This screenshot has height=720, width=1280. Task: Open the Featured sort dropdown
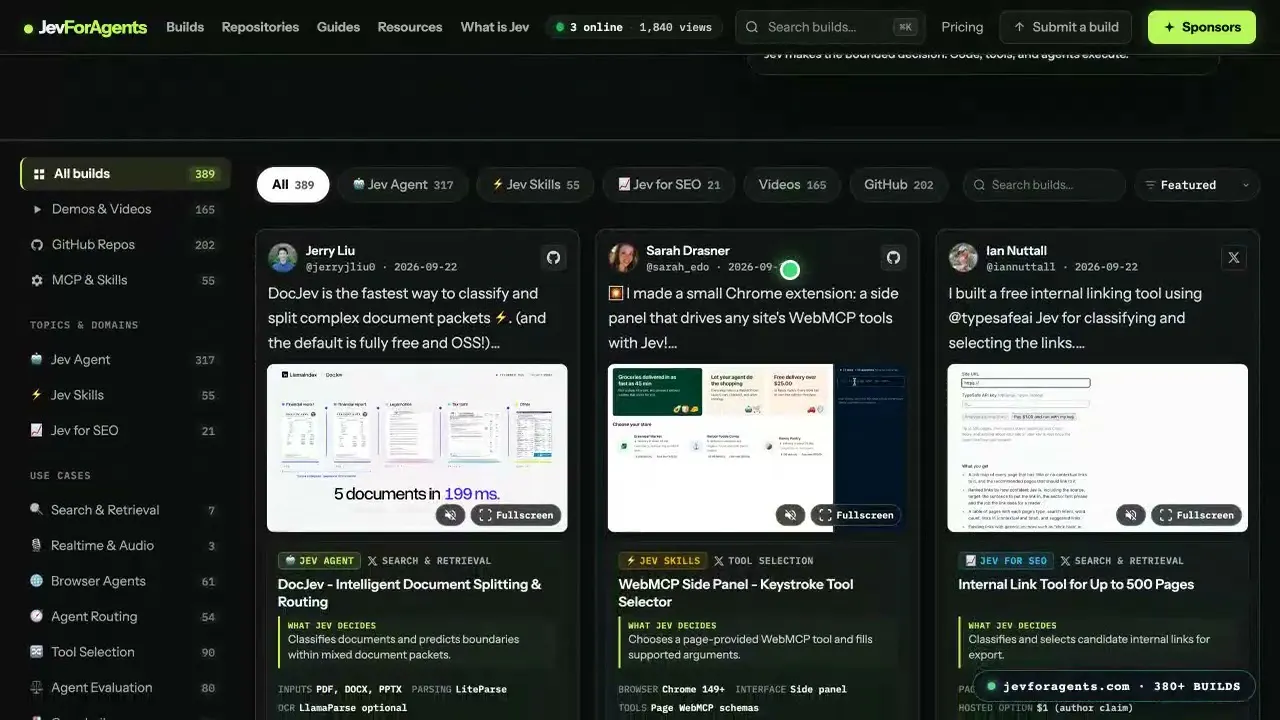click(1197, 185)
